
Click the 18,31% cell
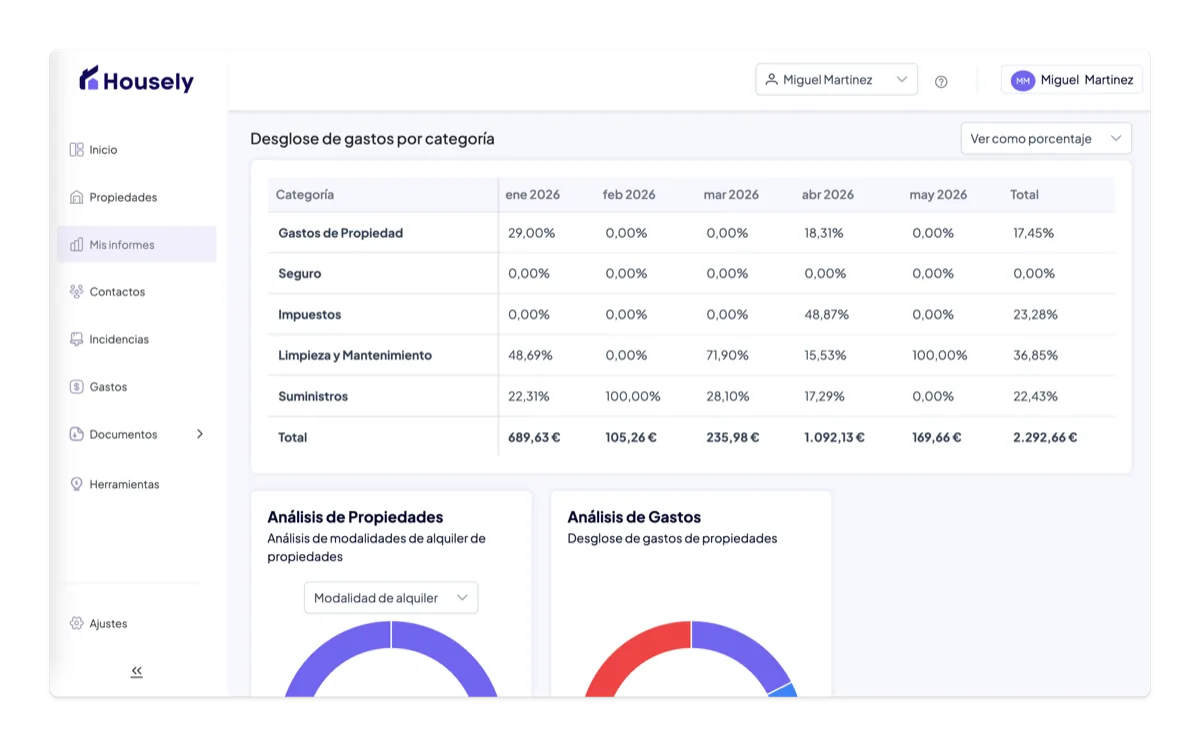(823, 233)
